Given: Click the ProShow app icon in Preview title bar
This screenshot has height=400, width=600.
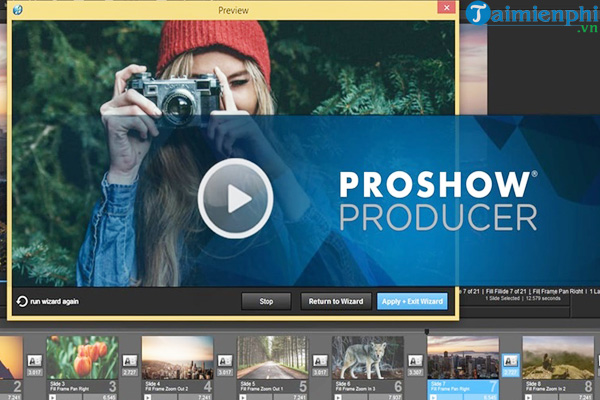Looking at the screenshot, I should point(18,10).
